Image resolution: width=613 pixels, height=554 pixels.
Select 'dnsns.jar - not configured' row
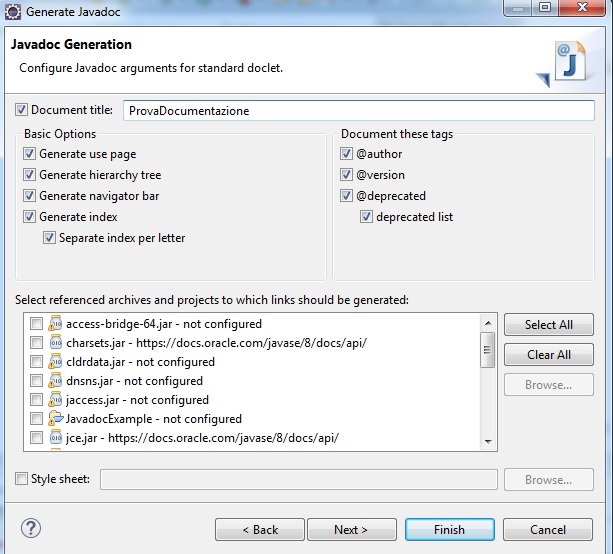134,381
